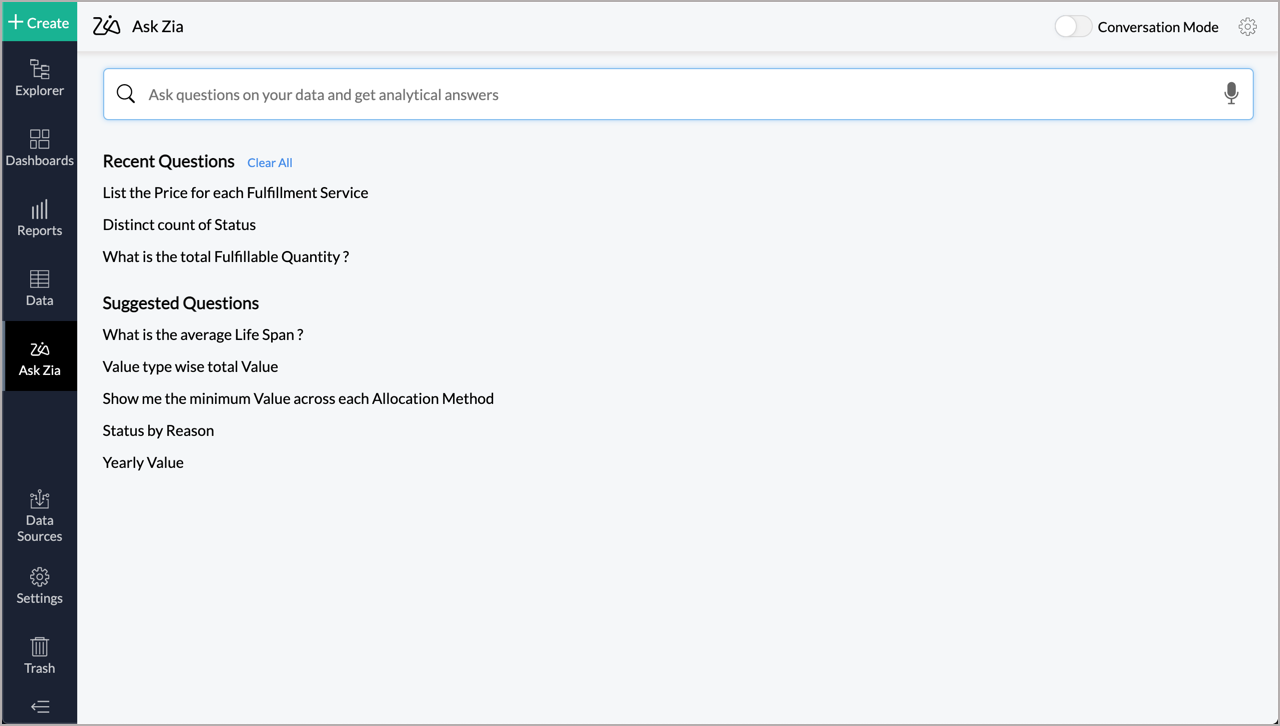Collapse the left sidebar panel
This screenshot has width=1280, height=726.
tap(39, 707)
